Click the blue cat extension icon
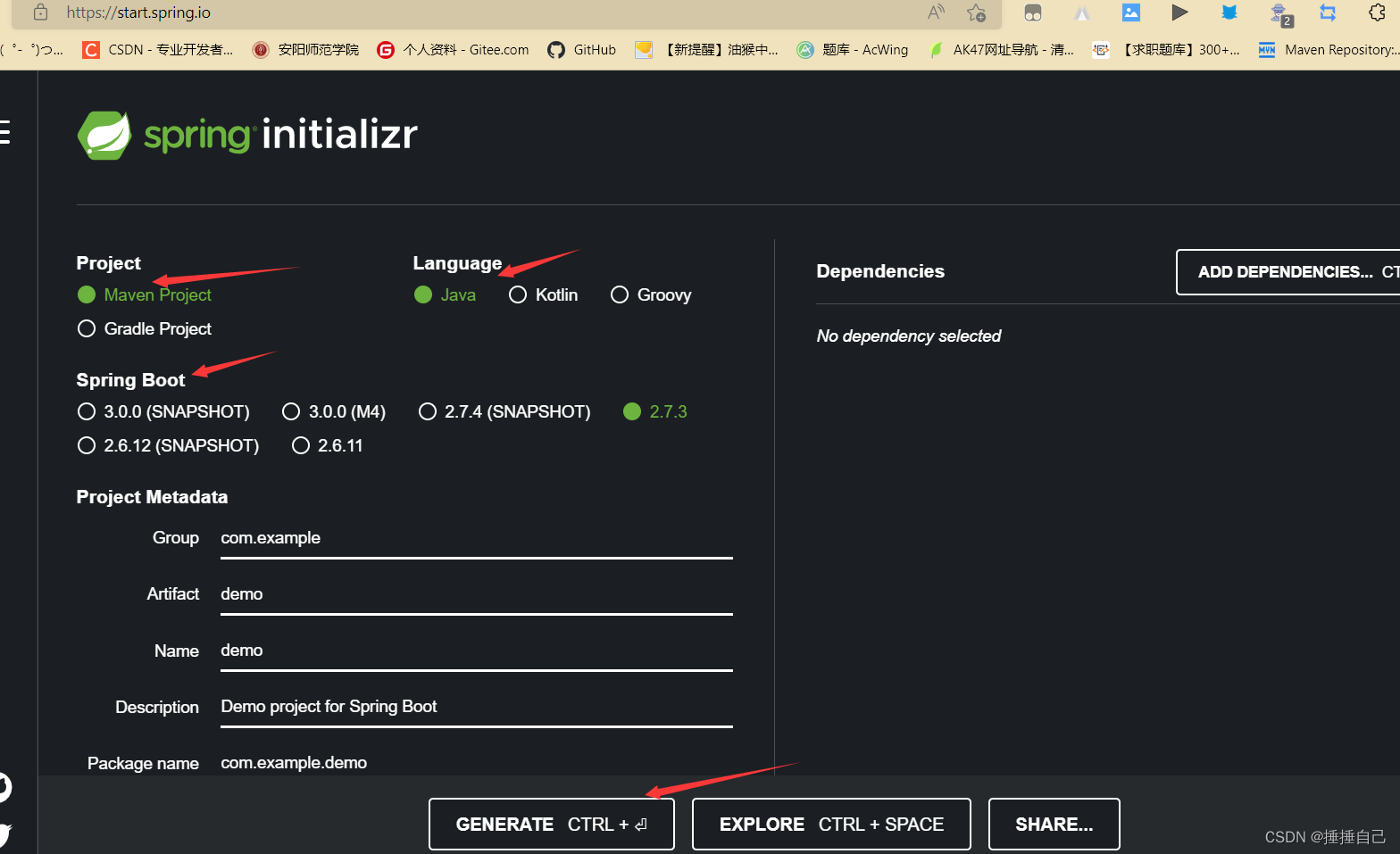This screenshot has height=854, width=1400. click(x=1229, y=12)
